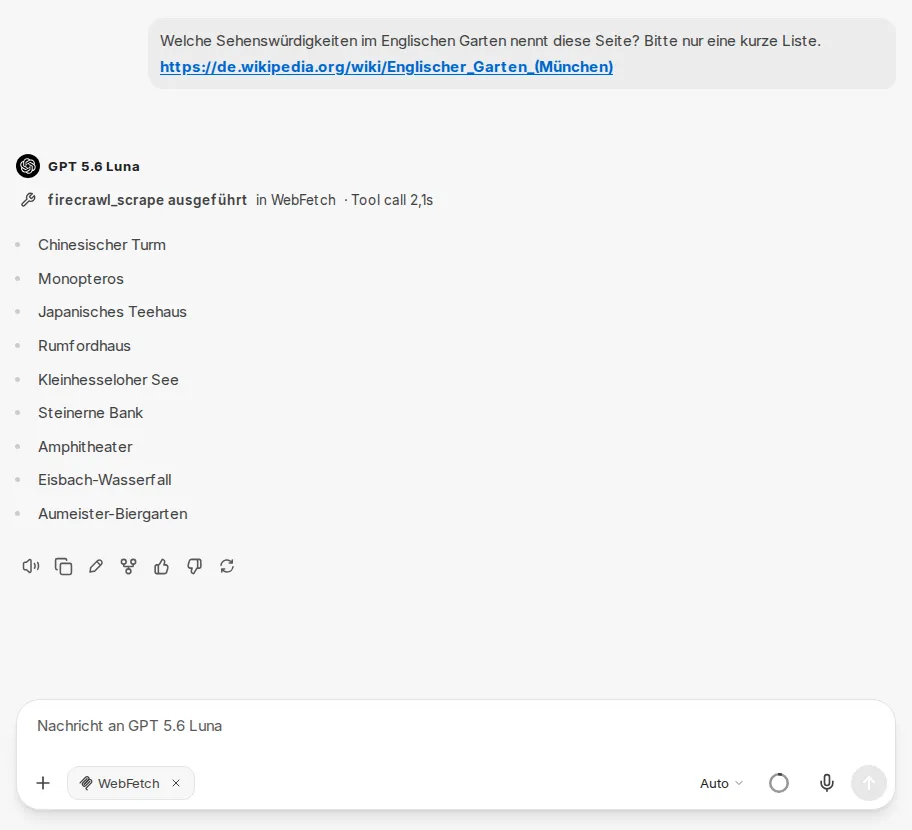The image size is (912, 830).
Task: Give a thumbs up to the response
Action: pos(162,566)
